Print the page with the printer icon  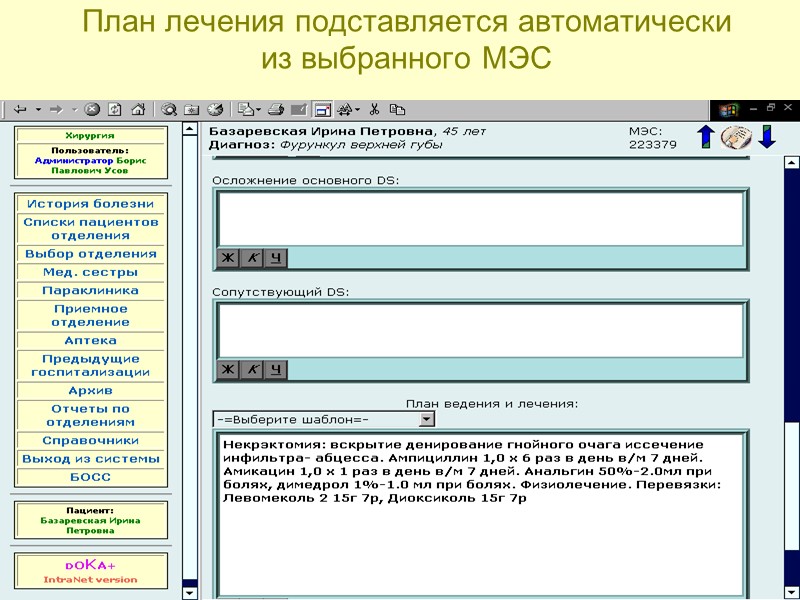[x=276, y=109]
